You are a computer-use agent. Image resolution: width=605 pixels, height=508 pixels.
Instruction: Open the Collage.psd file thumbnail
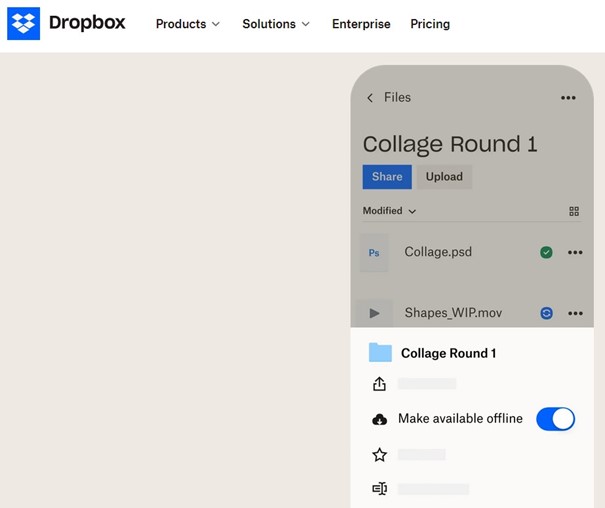coord(374,253)
